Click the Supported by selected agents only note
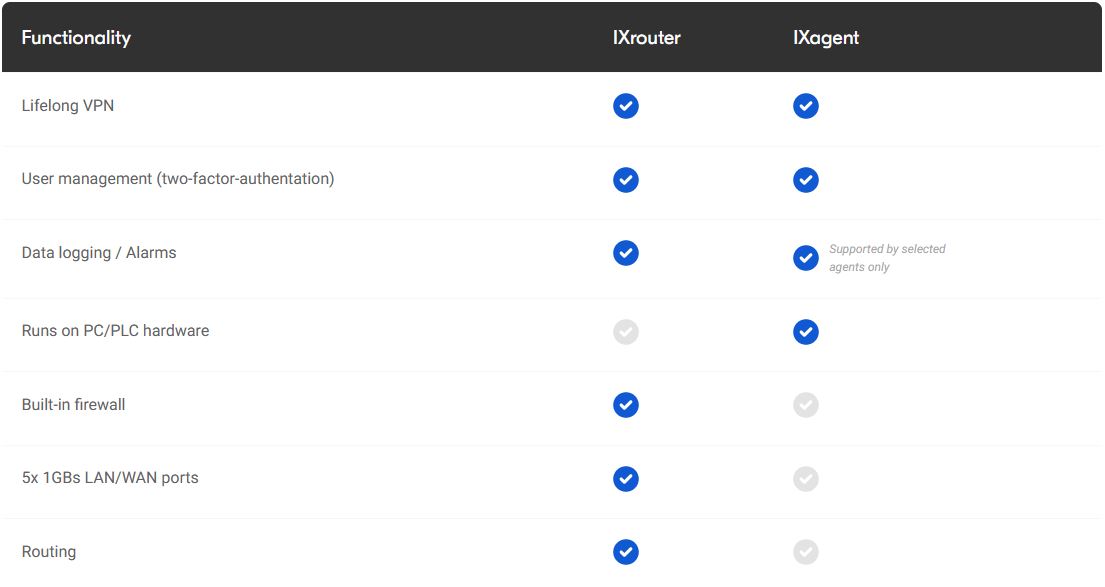Viewport: 1105px width, 587px height. pos(887,258)
